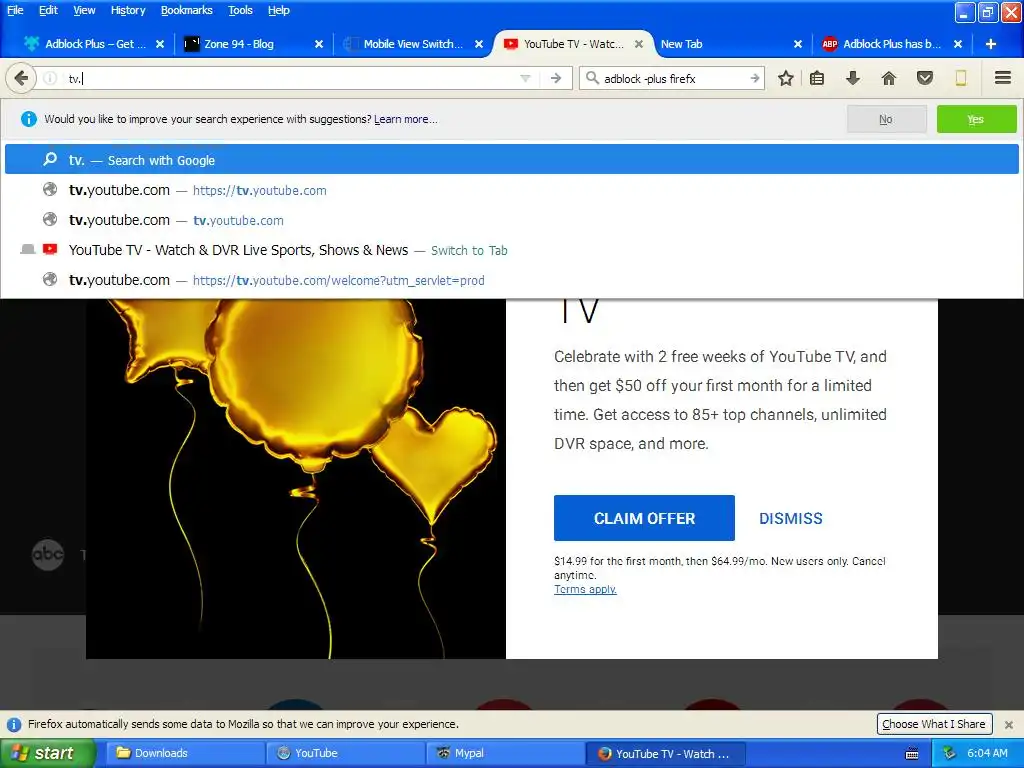Image resolution: width=1024 pixels, height=768 pixels.
Task: Click the go arrow in the address bar
Action: click(556, 78)
